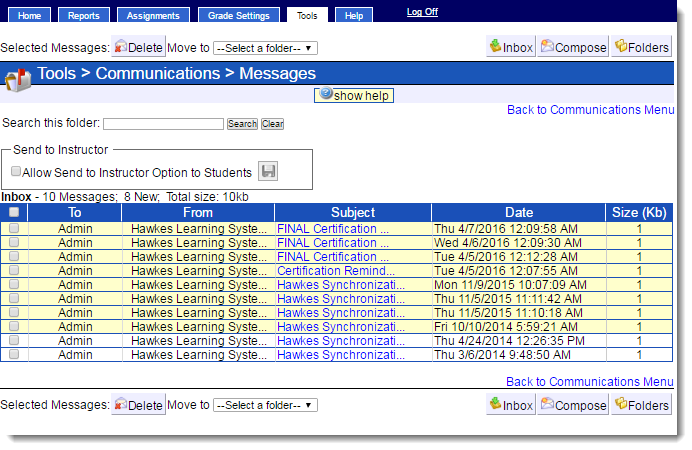Open the top Folders button
This screenshot has width=692, height=450.
642,47
